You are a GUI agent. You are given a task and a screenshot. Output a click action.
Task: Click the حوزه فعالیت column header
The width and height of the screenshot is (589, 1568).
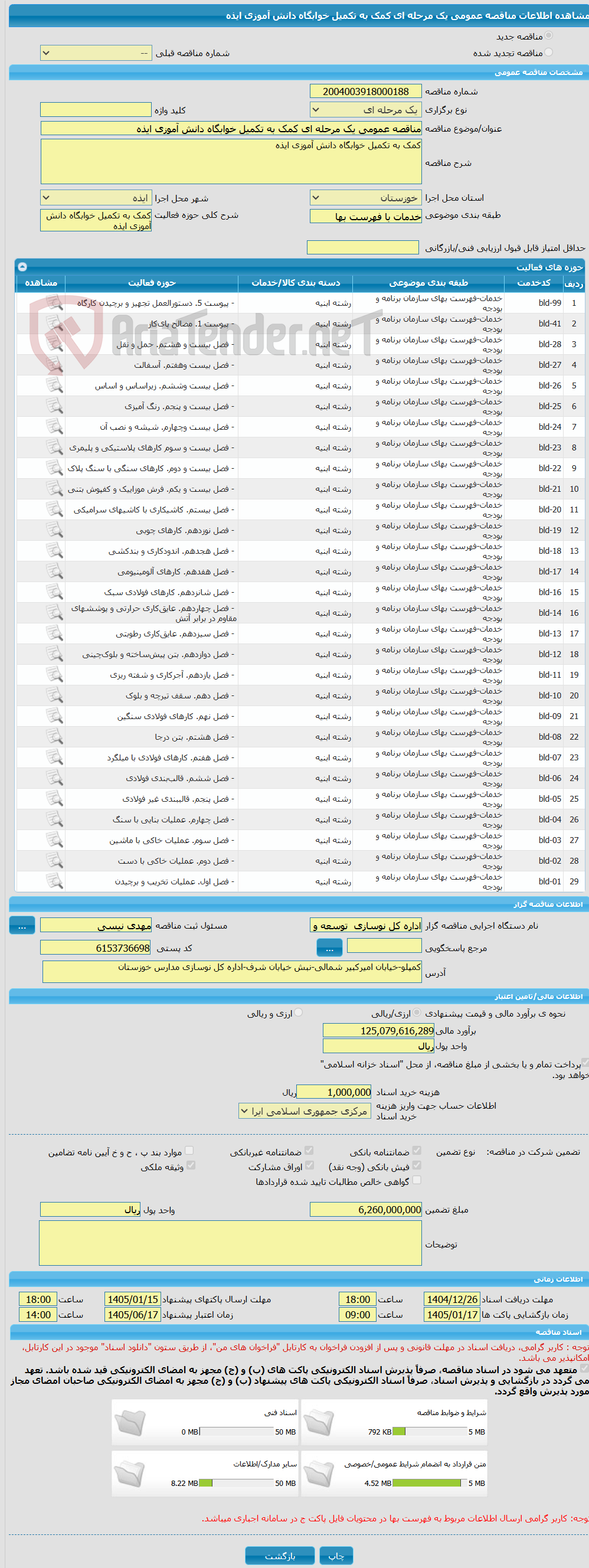tap(152, 282)
